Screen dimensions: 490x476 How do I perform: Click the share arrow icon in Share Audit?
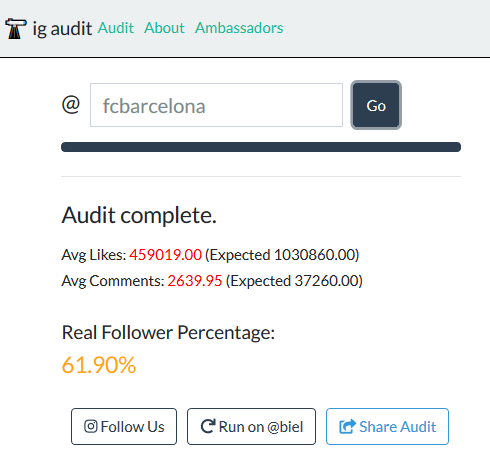point(347,426)
